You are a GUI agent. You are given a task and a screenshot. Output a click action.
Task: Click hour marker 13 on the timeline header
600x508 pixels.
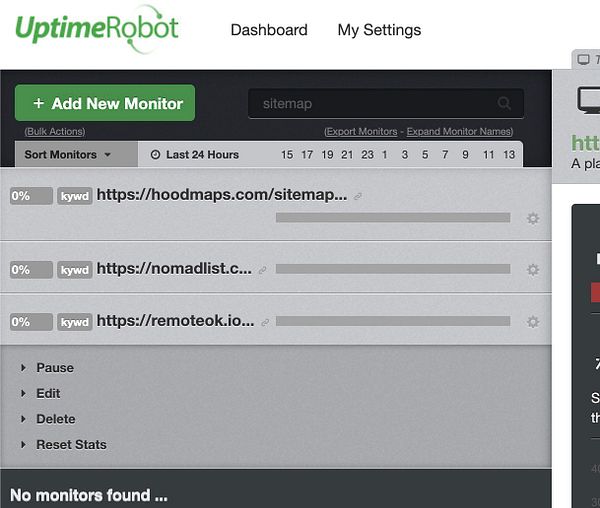click(x=509, y=155)
